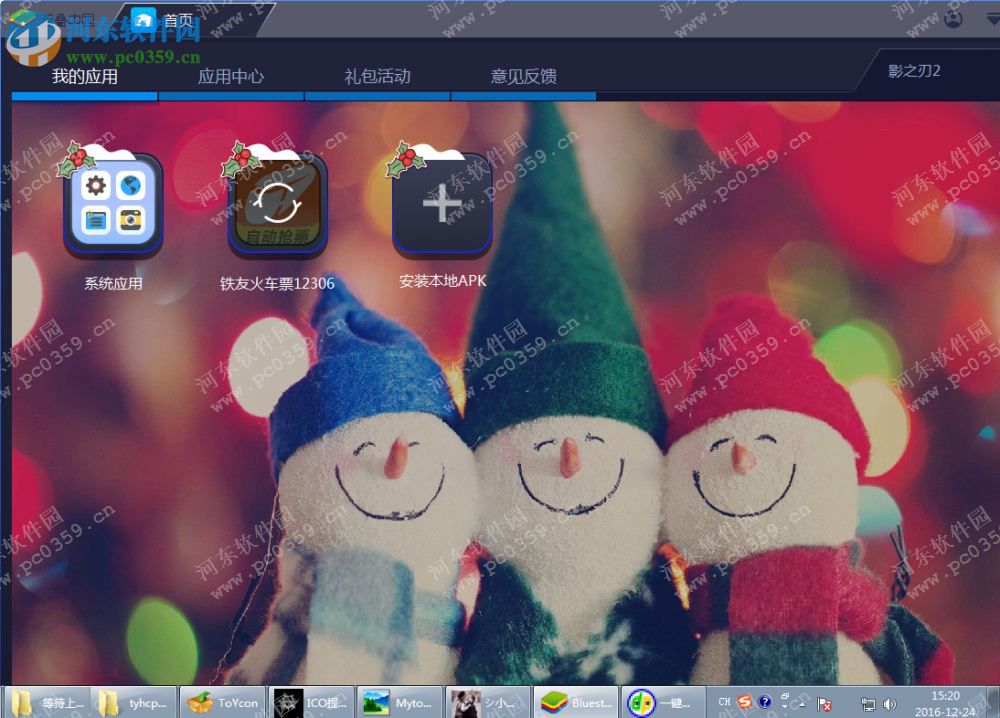Open the Action Center flag icon
The width and height of the screenshot is (1000, 718).
[824, 704]
